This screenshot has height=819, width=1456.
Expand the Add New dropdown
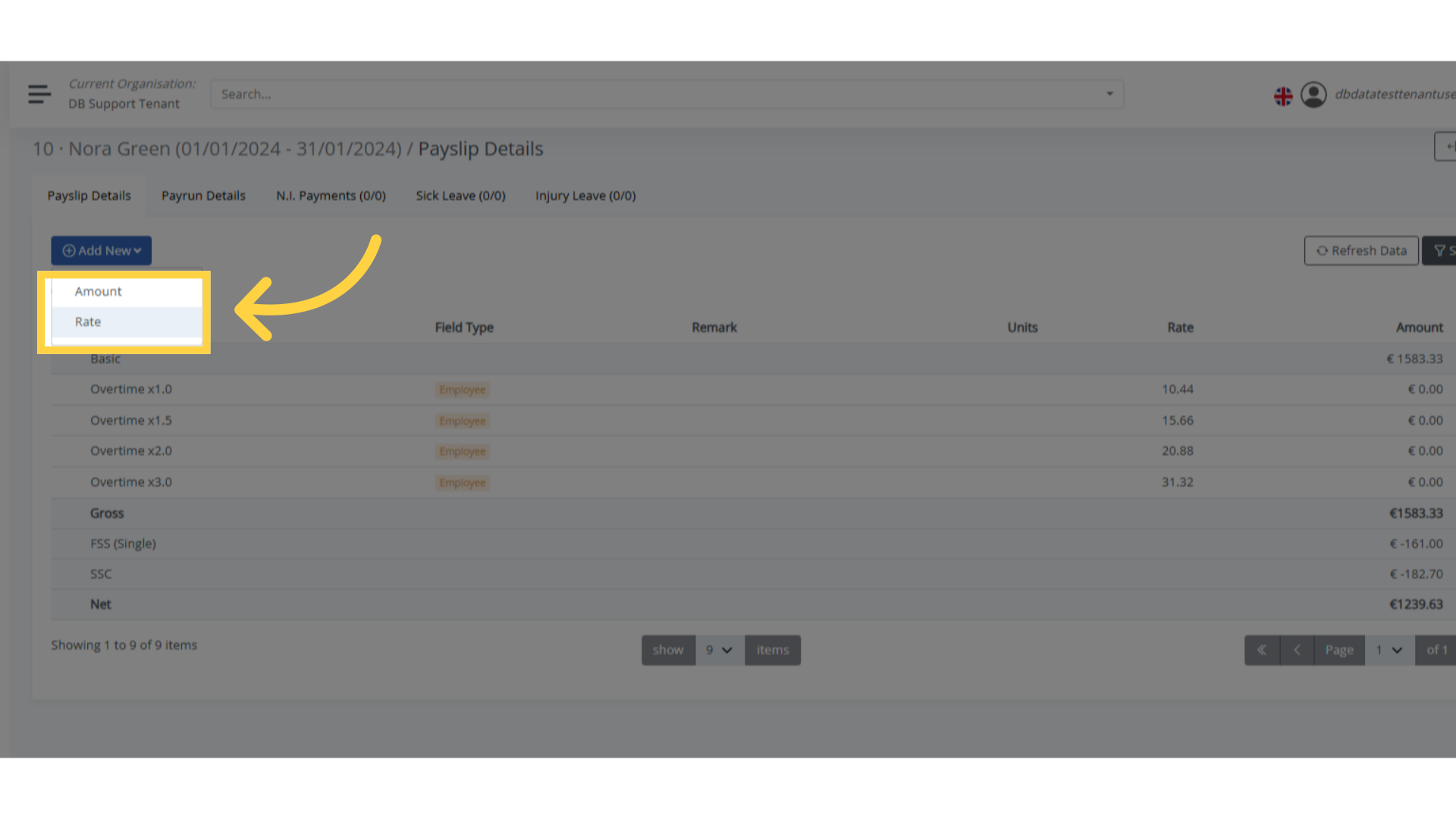pyautogui.click(x=101, y=250)
